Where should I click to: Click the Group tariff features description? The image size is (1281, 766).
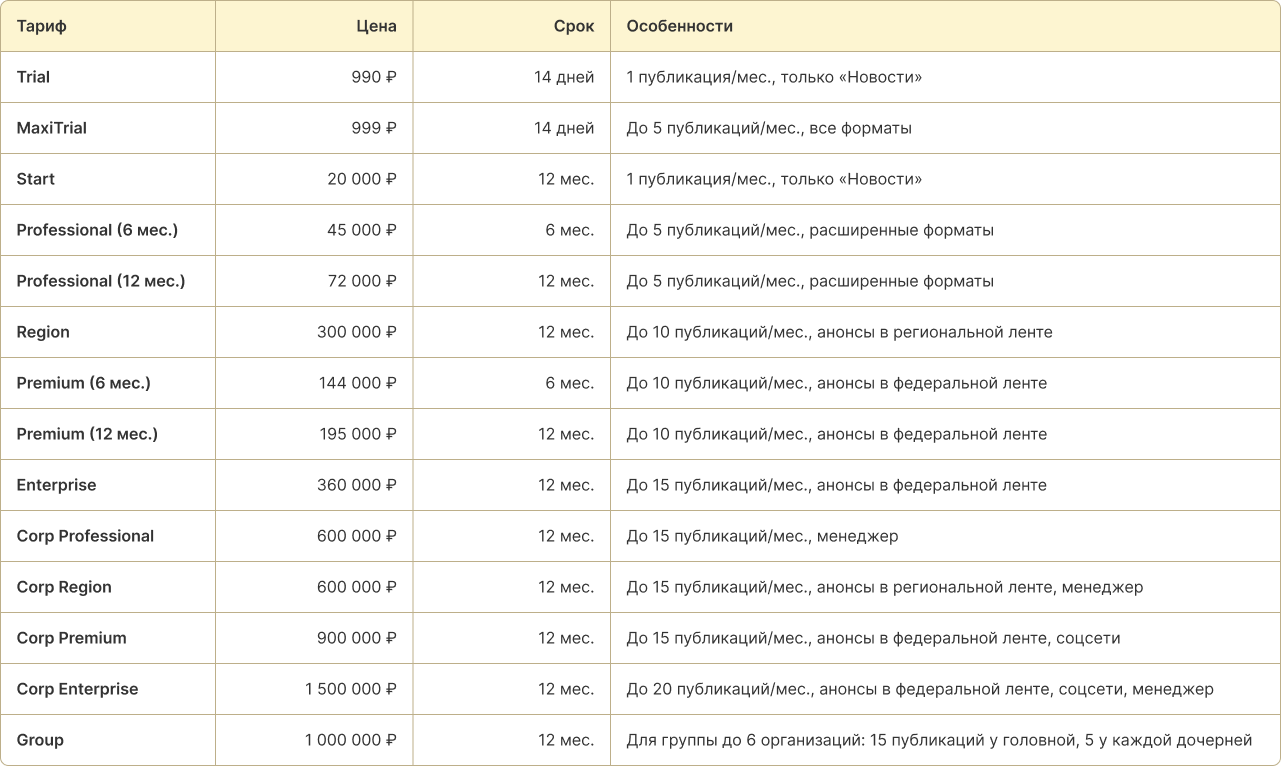pyautogui.click(x=938, y=740)
